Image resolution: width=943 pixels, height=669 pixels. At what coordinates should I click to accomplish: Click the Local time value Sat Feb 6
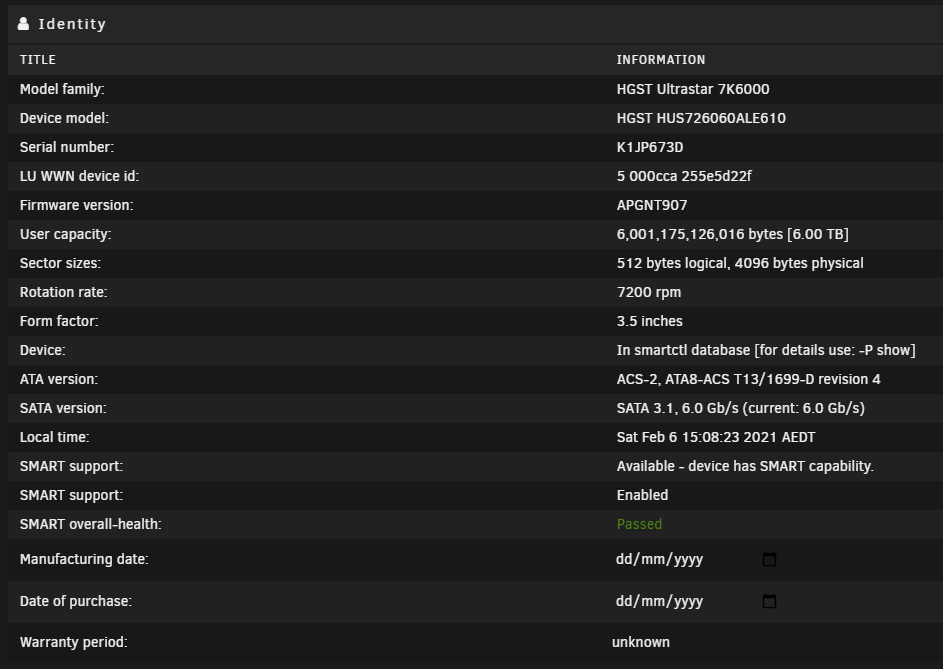coord(716,437)
